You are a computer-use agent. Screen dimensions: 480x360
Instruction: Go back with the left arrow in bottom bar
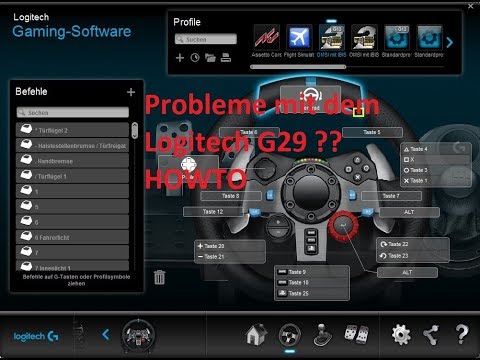[106, 334]
